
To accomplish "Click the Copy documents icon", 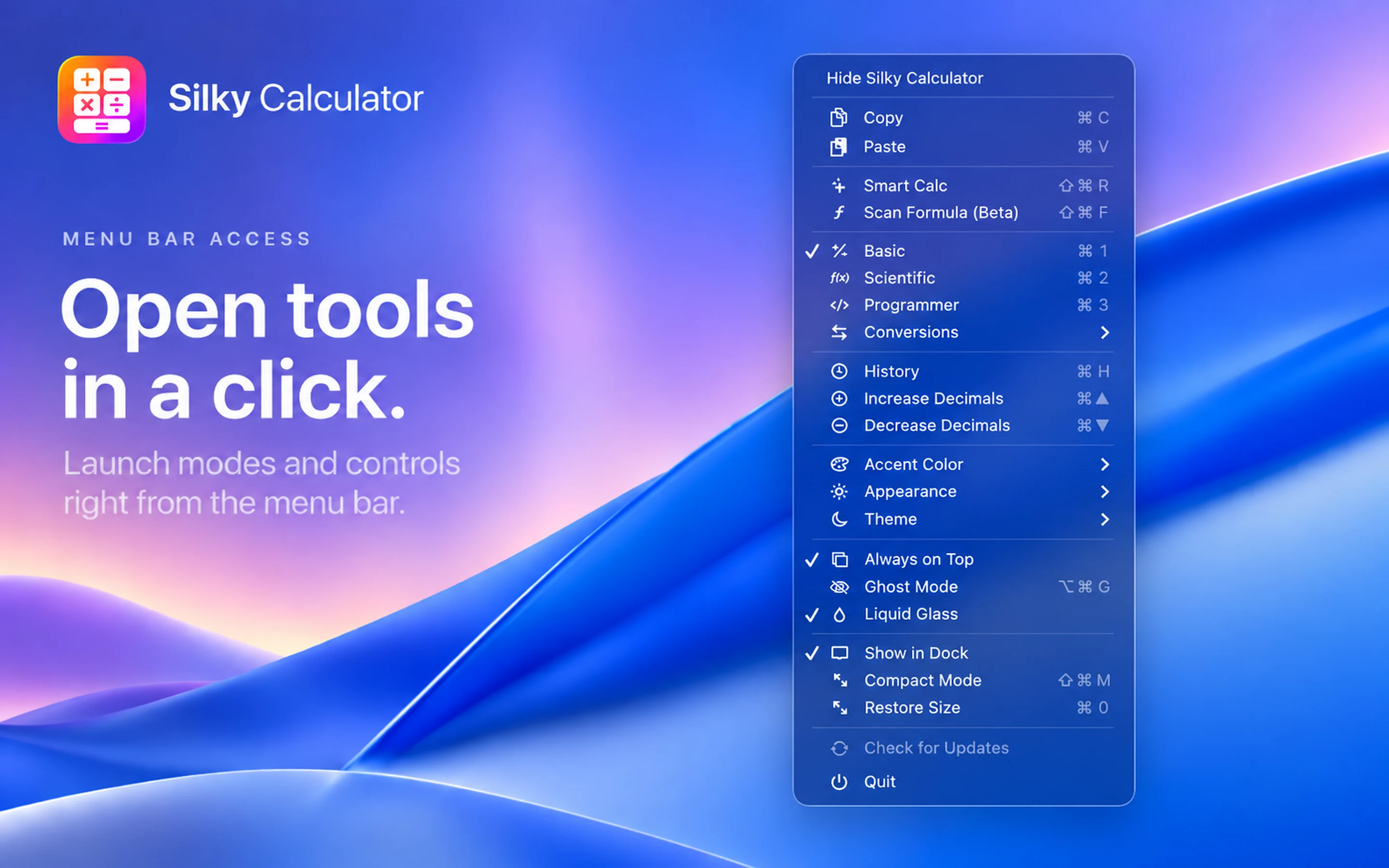I will click(839, 117).
